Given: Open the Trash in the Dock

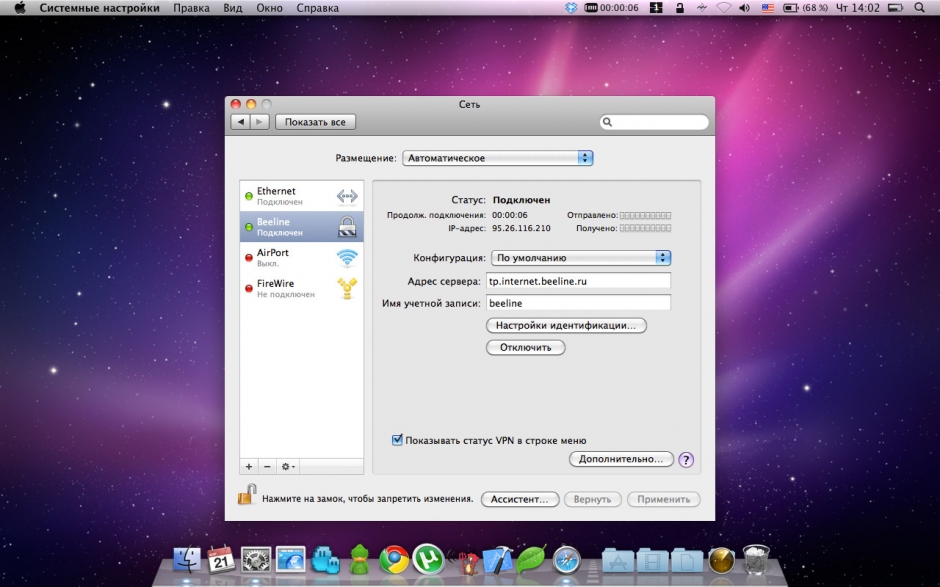Looking at the screenshot, I should [755, 559].
